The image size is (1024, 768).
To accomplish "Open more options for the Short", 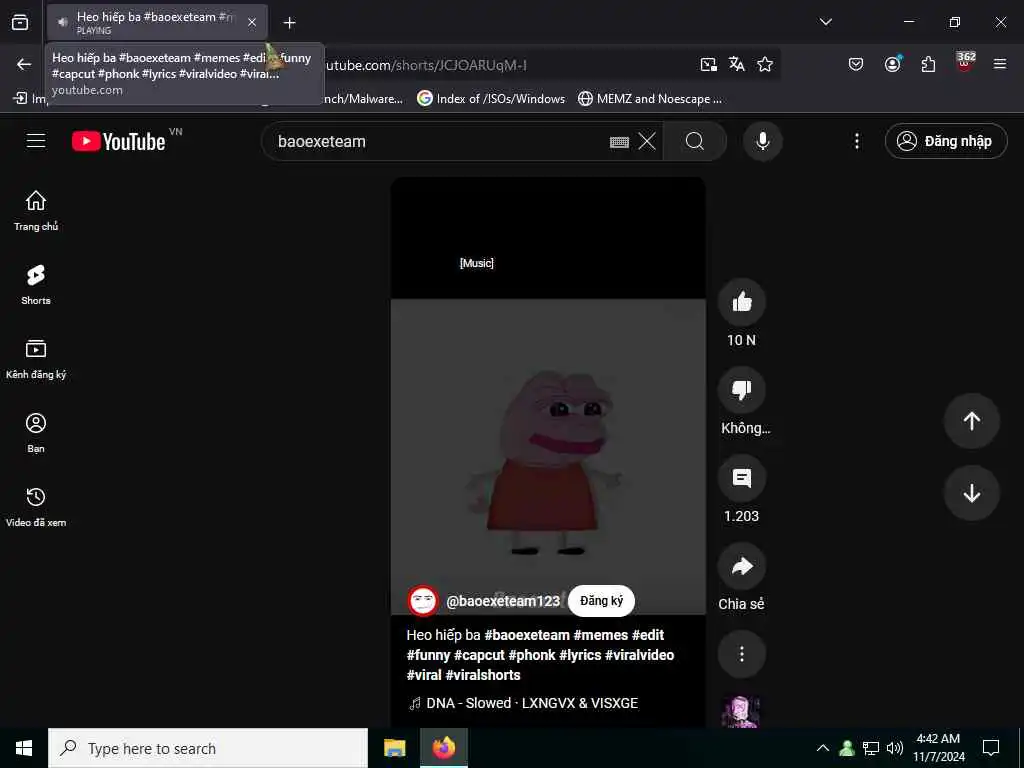I will [x=742, y=654].
